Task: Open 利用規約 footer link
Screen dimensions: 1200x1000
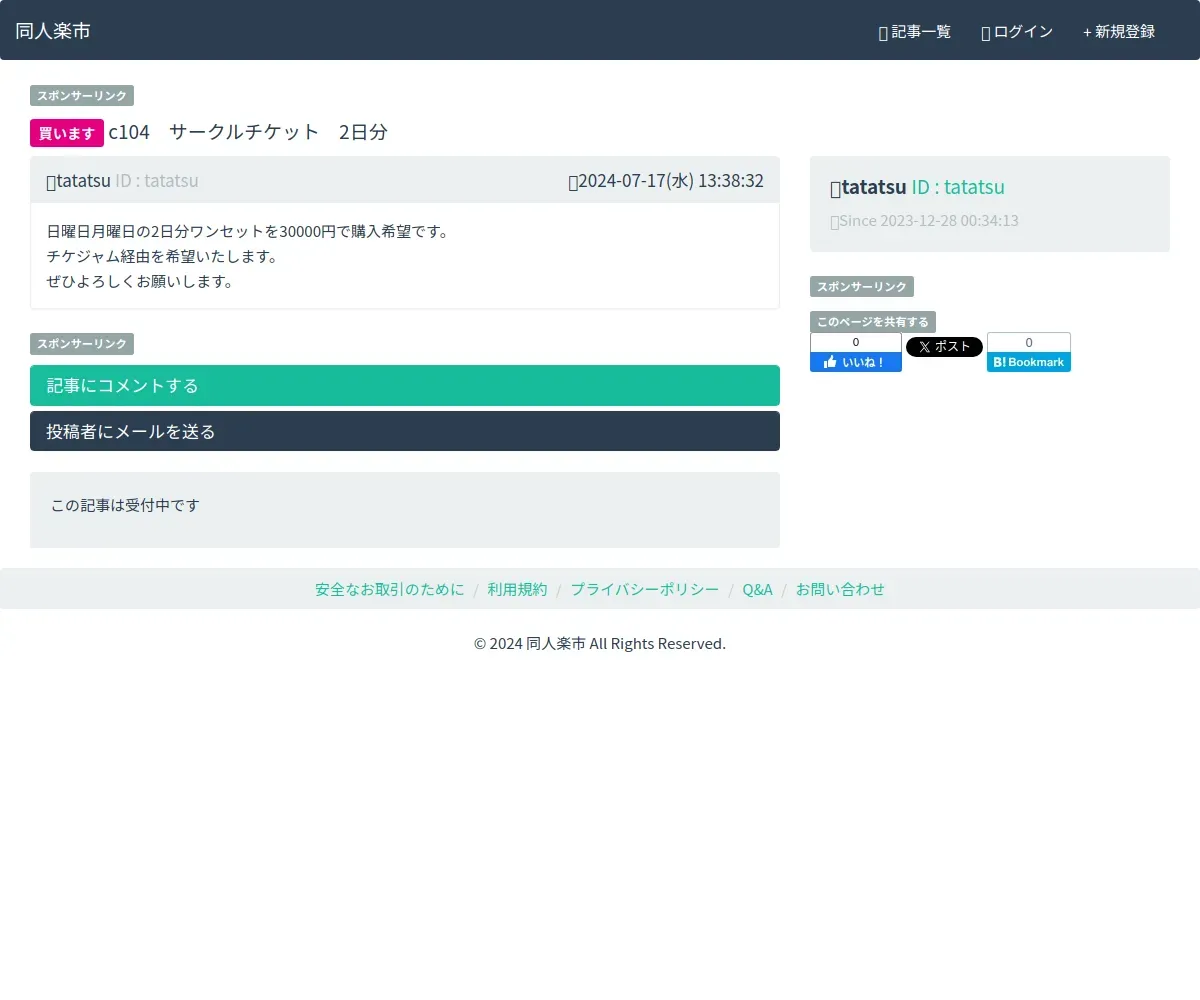Action: [x=518, y=589]
